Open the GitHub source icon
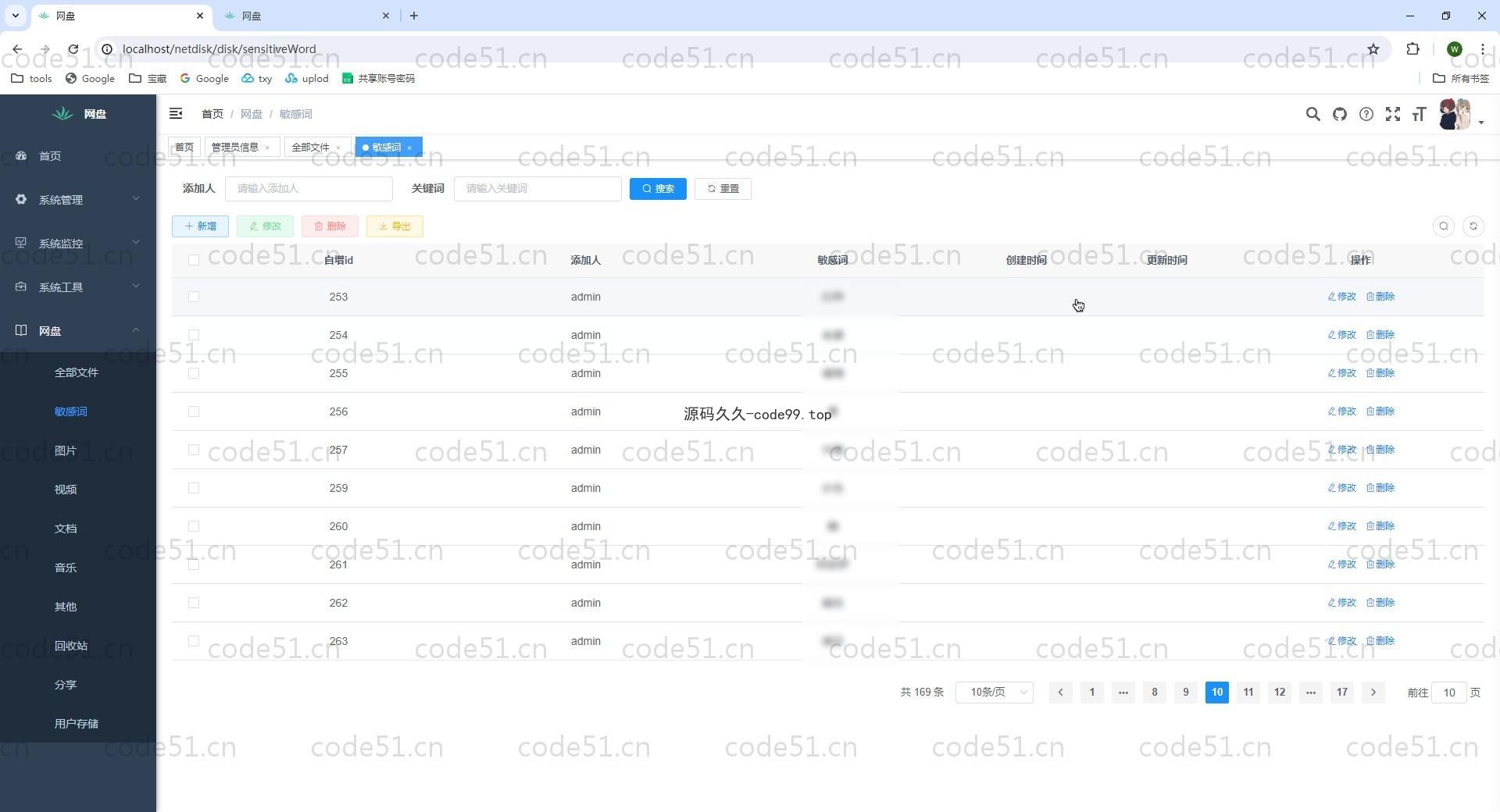Image resolution: width=1500 pixels, height=812 pixels. coord(1340,114)
